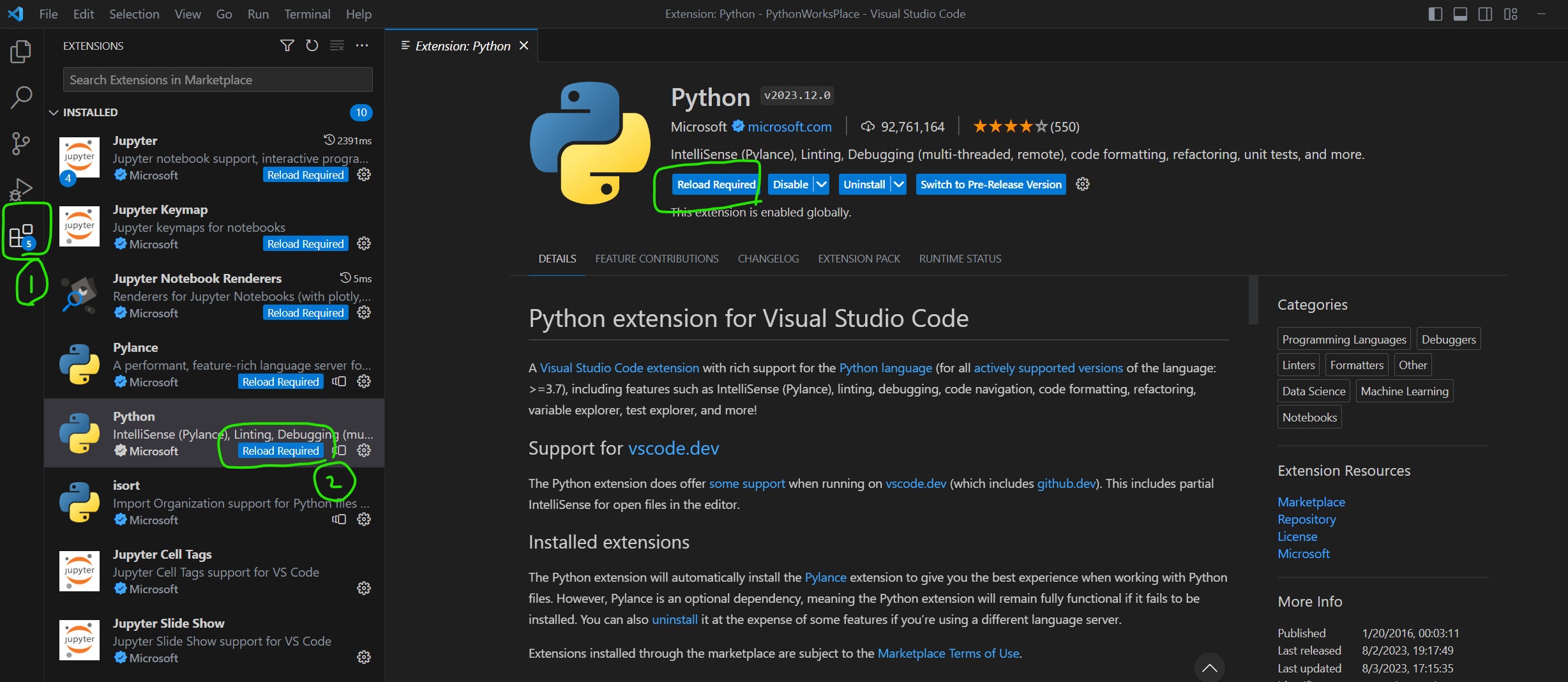Switch to the CHANGELOG tab
Image resolution: width=1568 pixels, height=682 pixels.
(768, 259)
